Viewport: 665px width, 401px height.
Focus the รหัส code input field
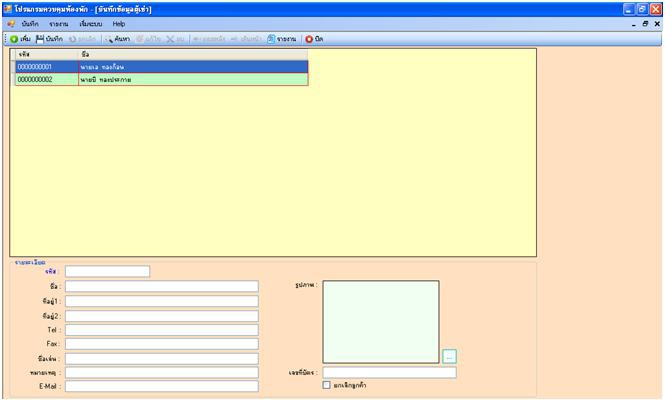(x=107, y=271)
